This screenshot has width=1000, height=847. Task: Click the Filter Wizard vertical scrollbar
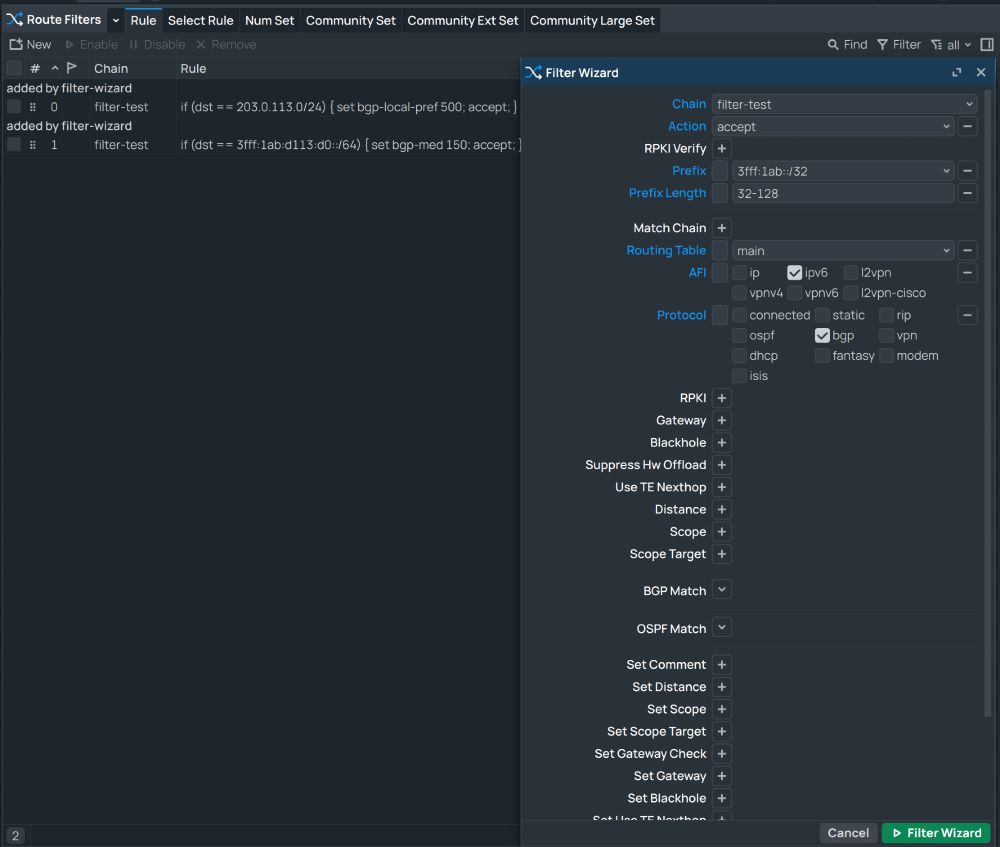(x=988, y=403)
